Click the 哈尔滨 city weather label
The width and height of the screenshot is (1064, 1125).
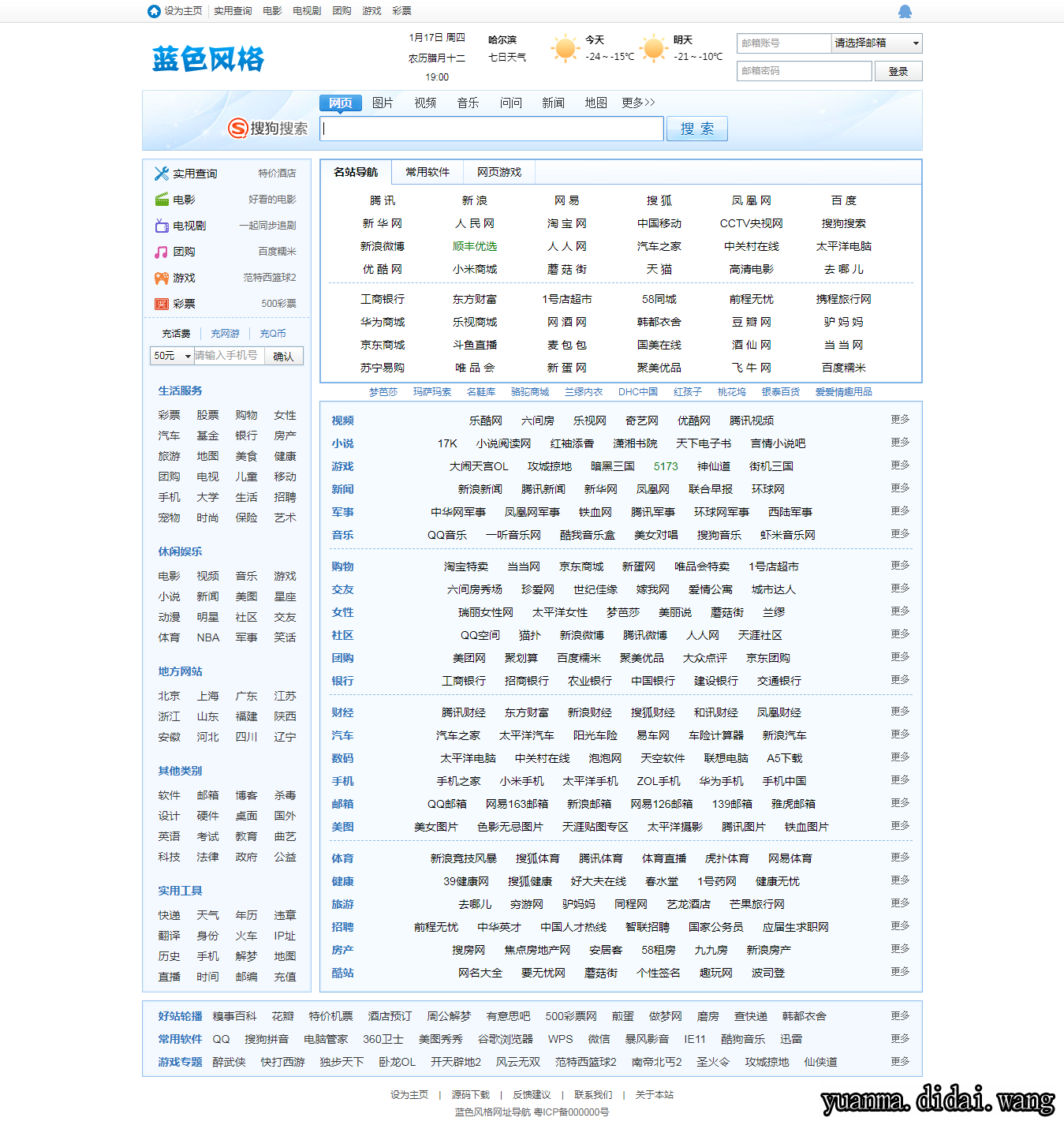click(502, 39)
